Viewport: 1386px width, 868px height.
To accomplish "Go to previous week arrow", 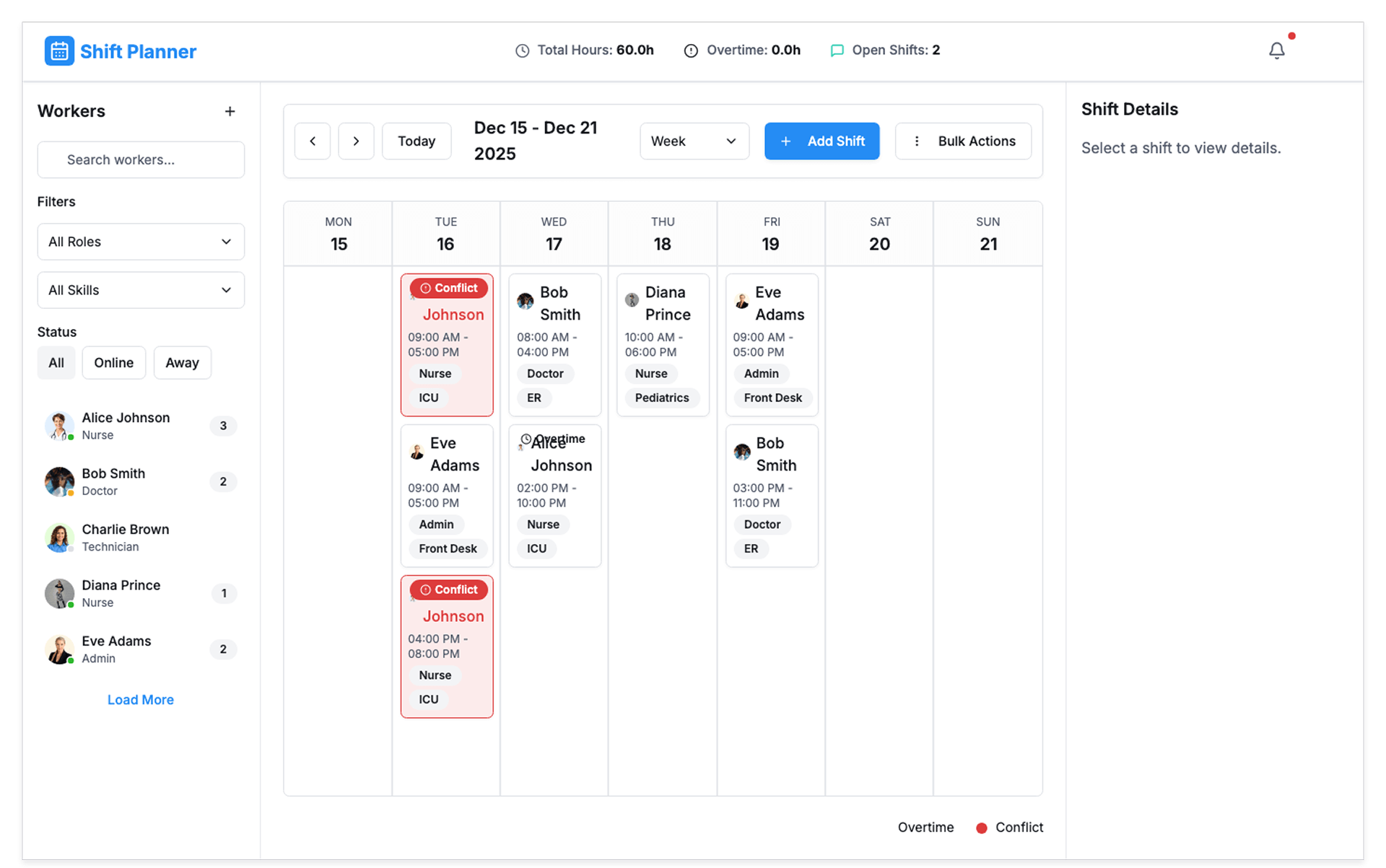I will 313,141.
